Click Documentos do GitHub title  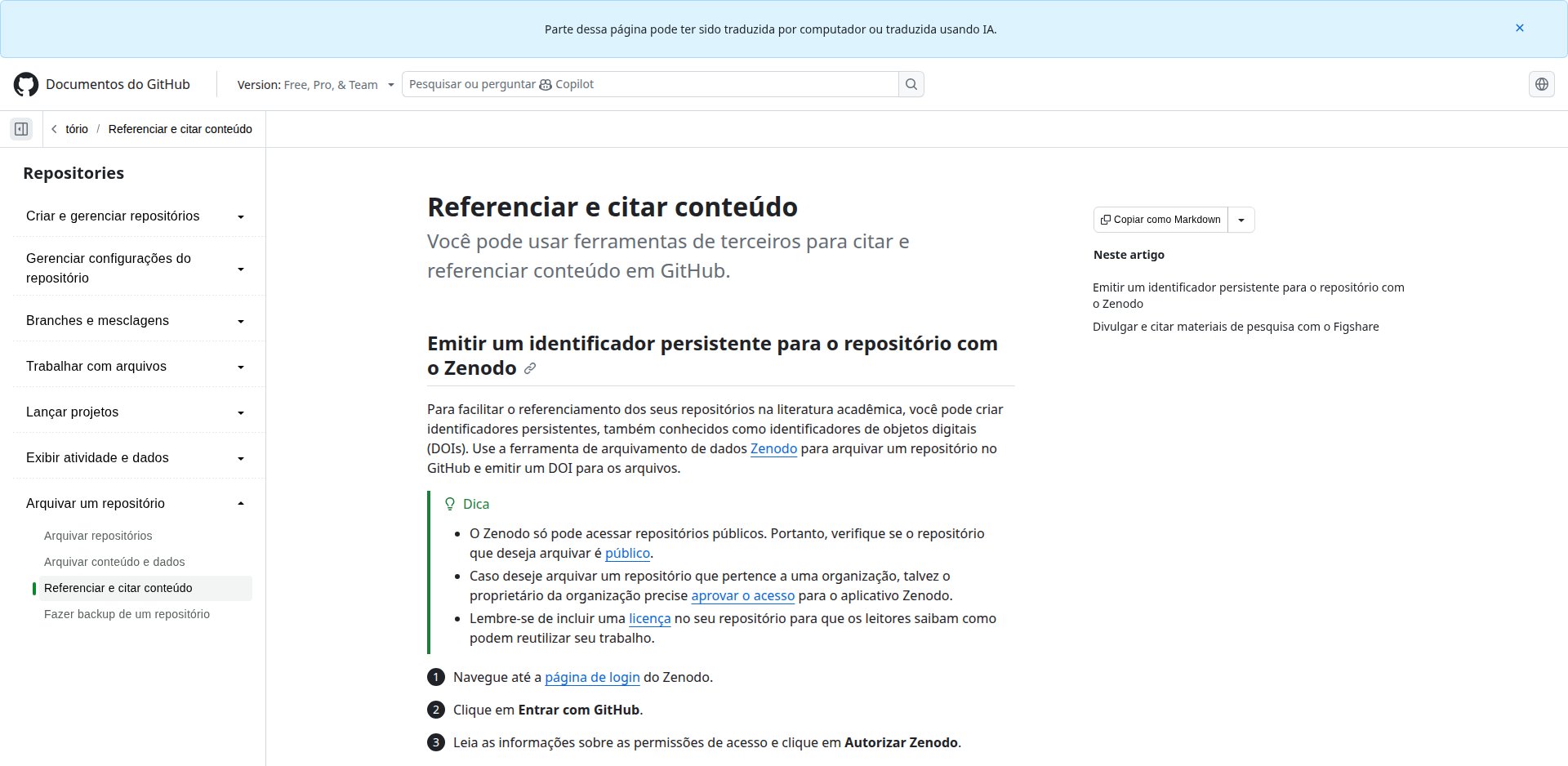(x=118, y=84)
